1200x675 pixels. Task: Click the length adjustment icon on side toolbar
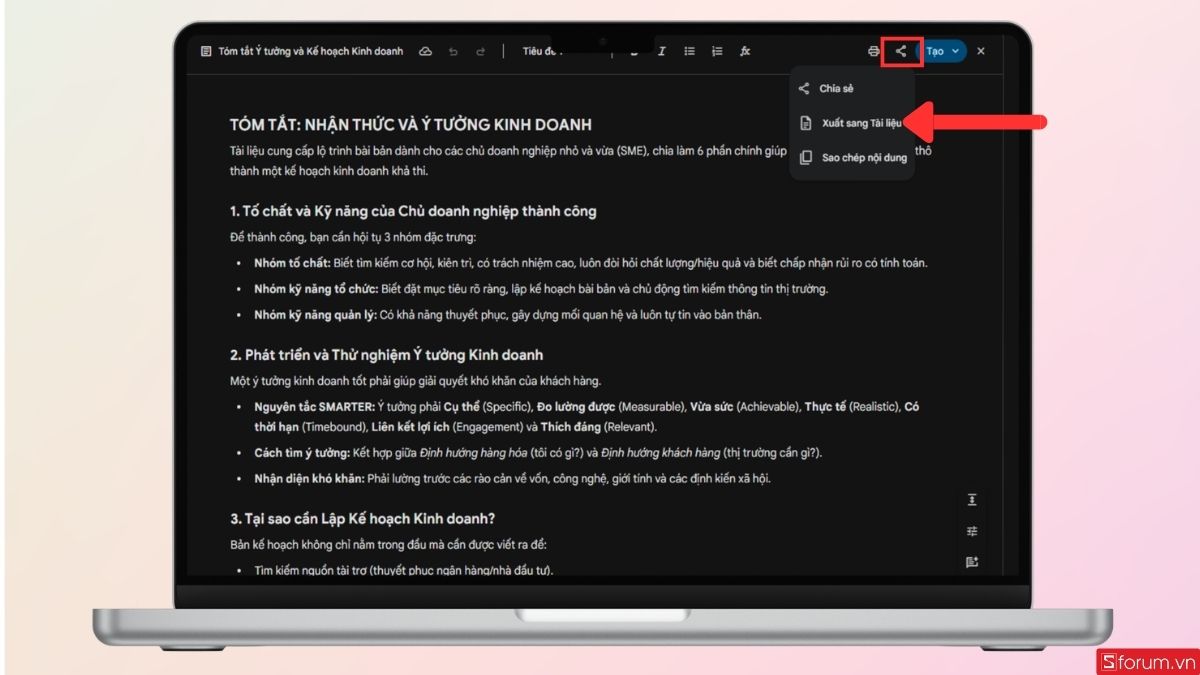(972, 500)
